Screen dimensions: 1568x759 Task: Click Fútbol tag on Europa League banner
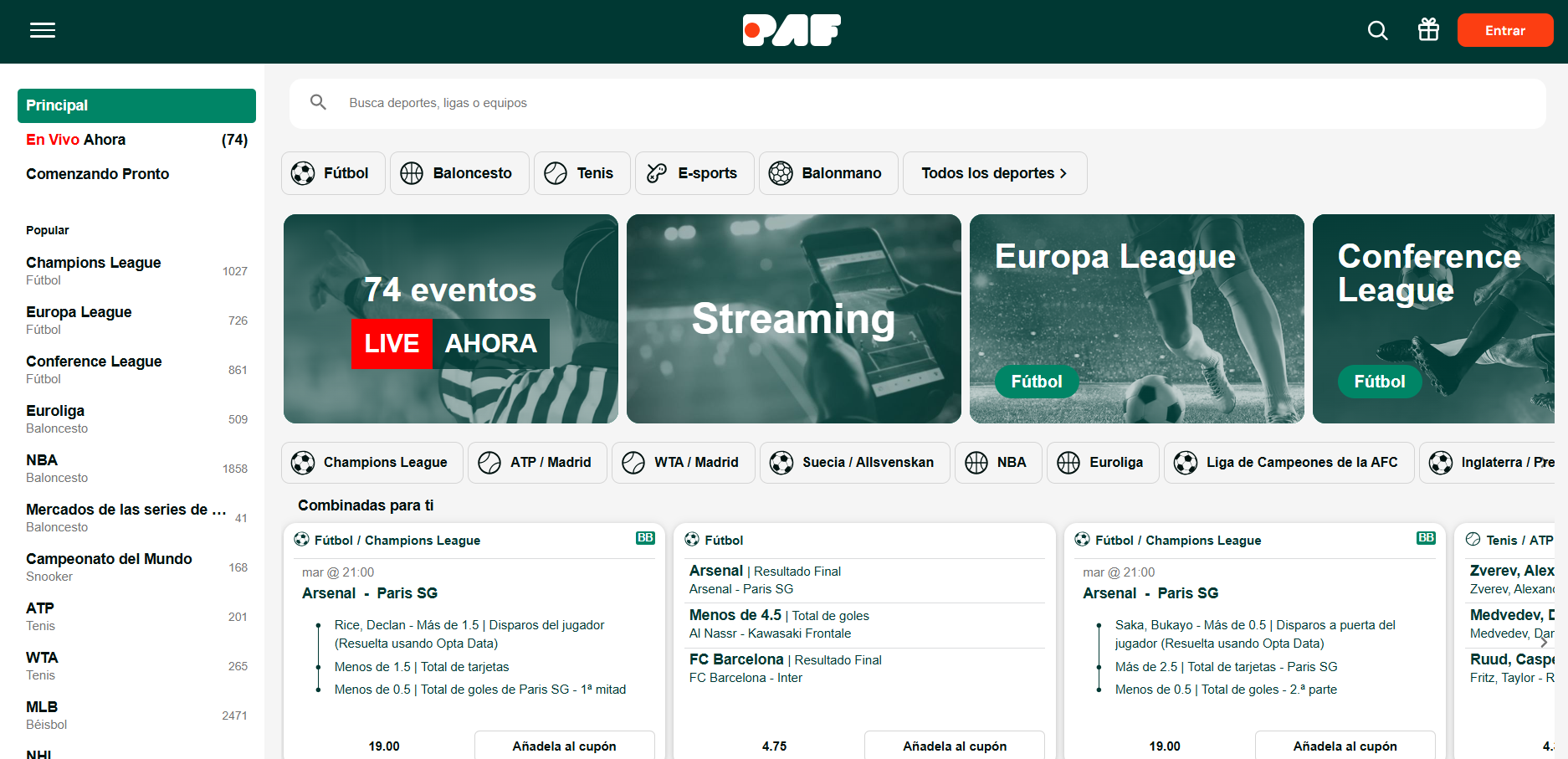[1037, 382]
